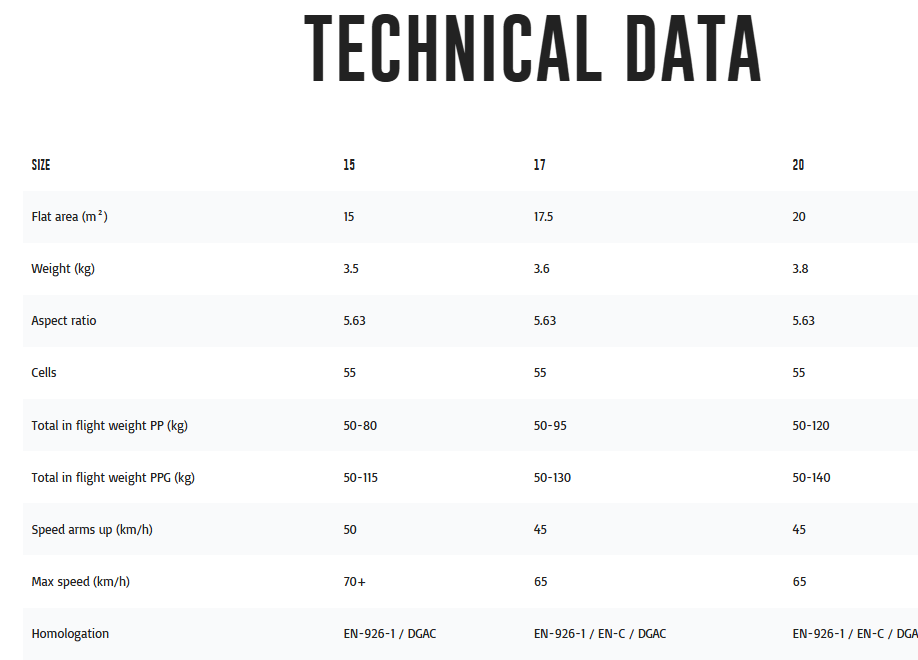Select the size 20 column header
This screenshot has height=660, width=918.
[798, 165]
